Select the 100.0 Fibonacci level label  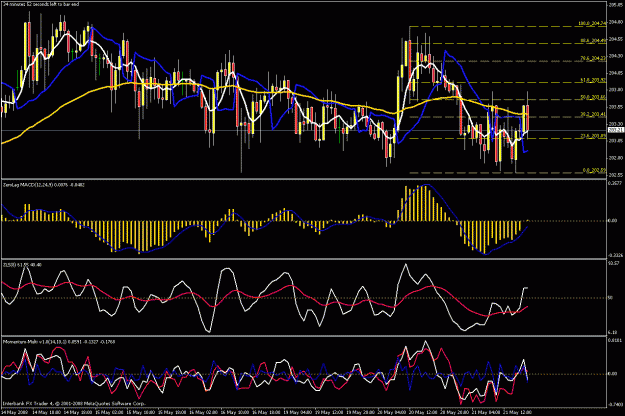pos(592,24)
